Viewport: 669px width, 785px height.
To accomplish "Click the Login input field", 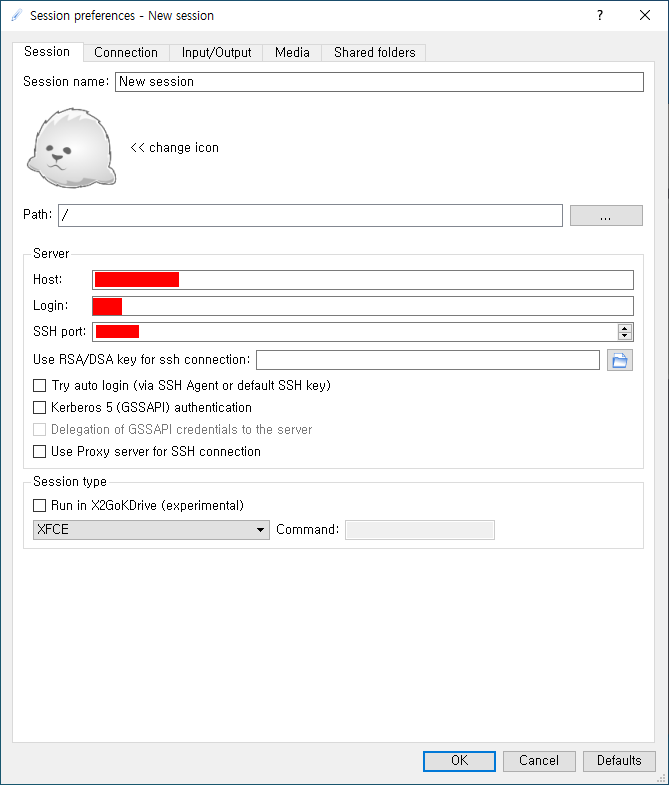I will pos(363,306).
